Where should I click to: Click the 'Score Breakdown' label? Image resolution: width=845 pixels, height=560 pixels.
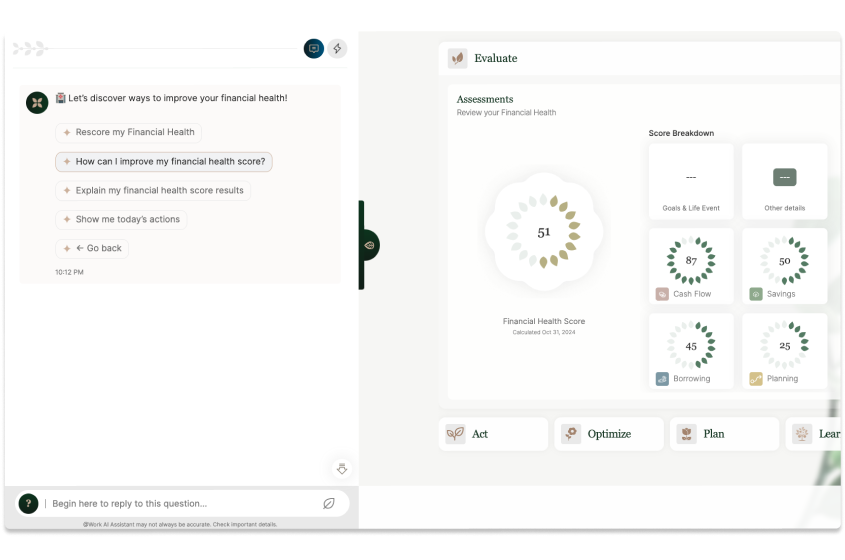click(681, 133)
